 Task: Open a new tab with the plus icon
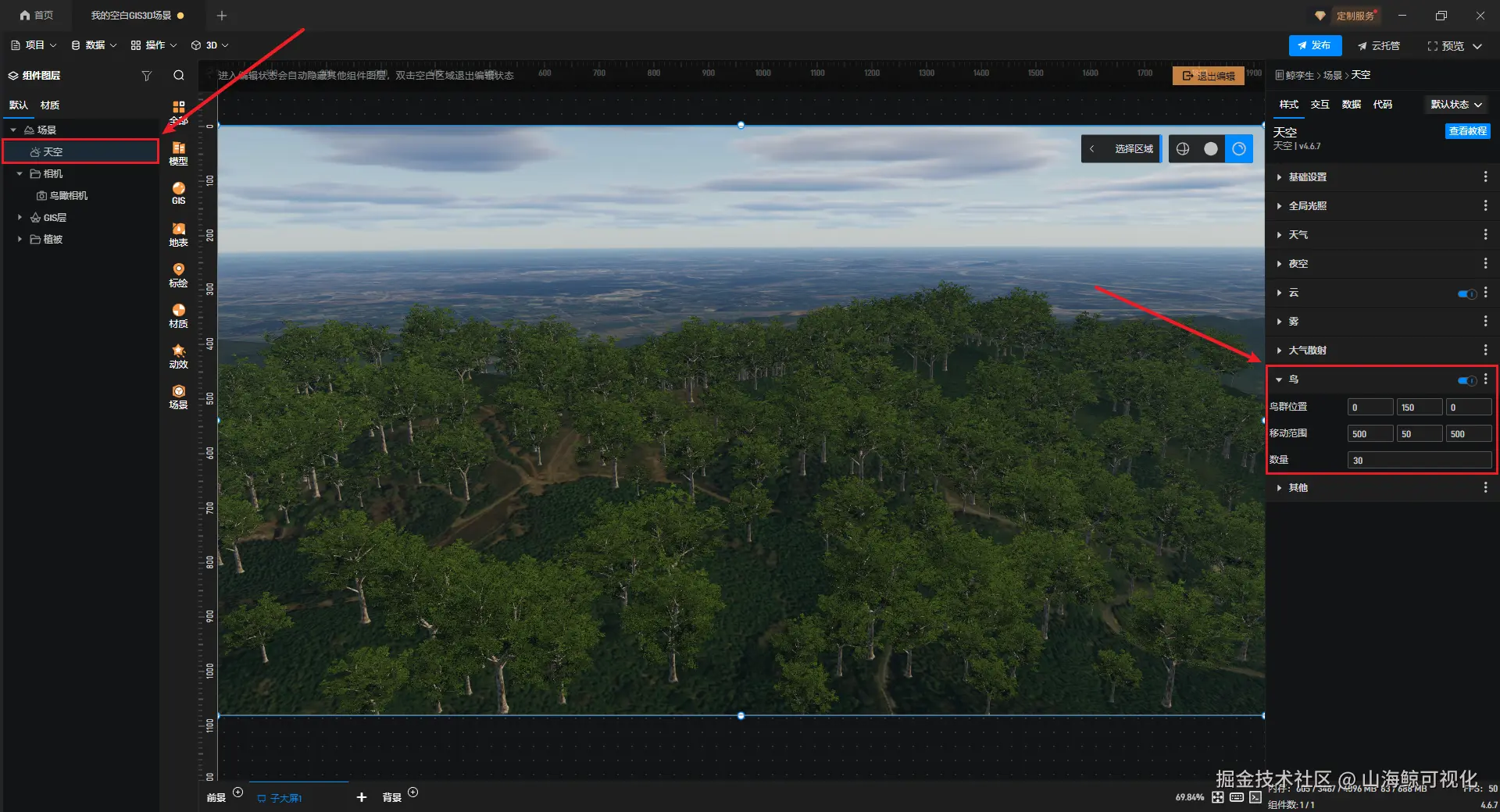222,16
